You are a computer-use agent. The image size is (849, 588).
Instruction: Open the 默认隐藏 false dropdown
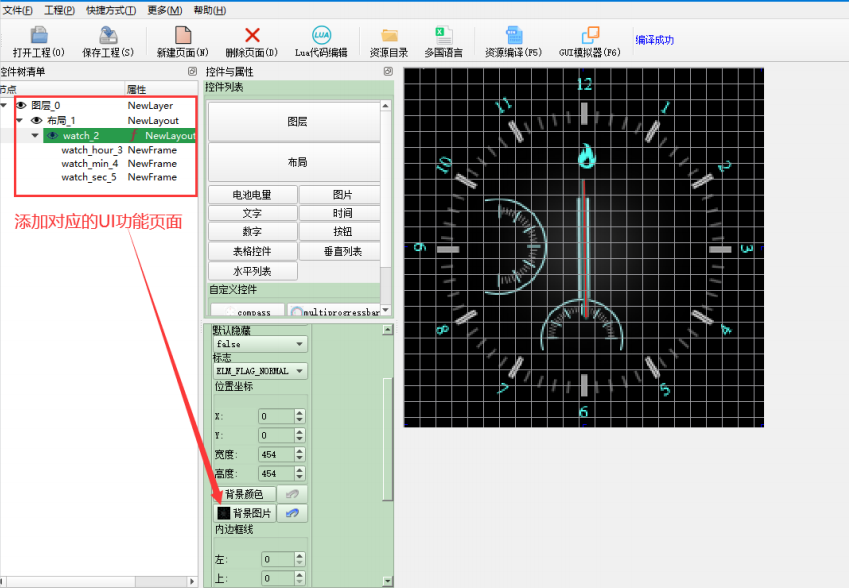(x=260, y=344)
